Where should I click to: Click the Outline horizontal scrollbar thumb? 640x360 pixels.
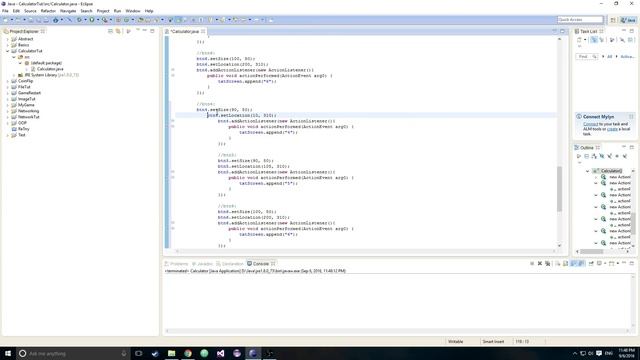click(591, 251)
